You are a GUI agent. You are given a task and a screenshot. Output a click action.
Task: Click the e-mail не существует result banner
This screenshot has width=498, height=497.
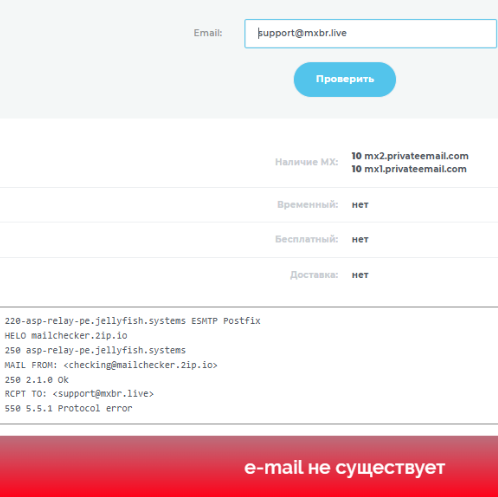pos(249,466)
